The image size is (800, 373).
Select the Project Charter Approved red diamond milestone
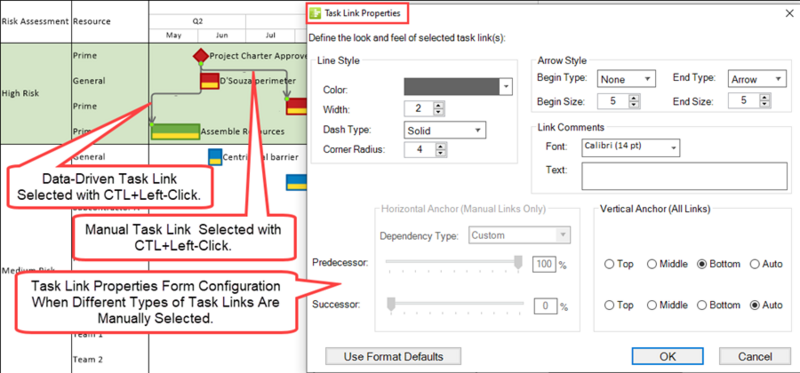coord(201,56)
